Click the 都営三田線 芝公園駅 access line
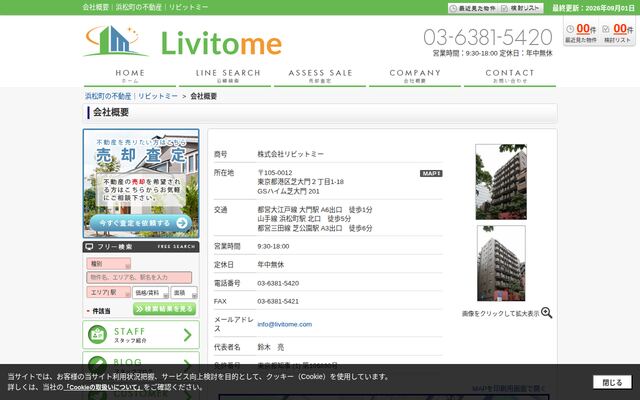This screenshot has width=640, height=400. coord(315,228)
